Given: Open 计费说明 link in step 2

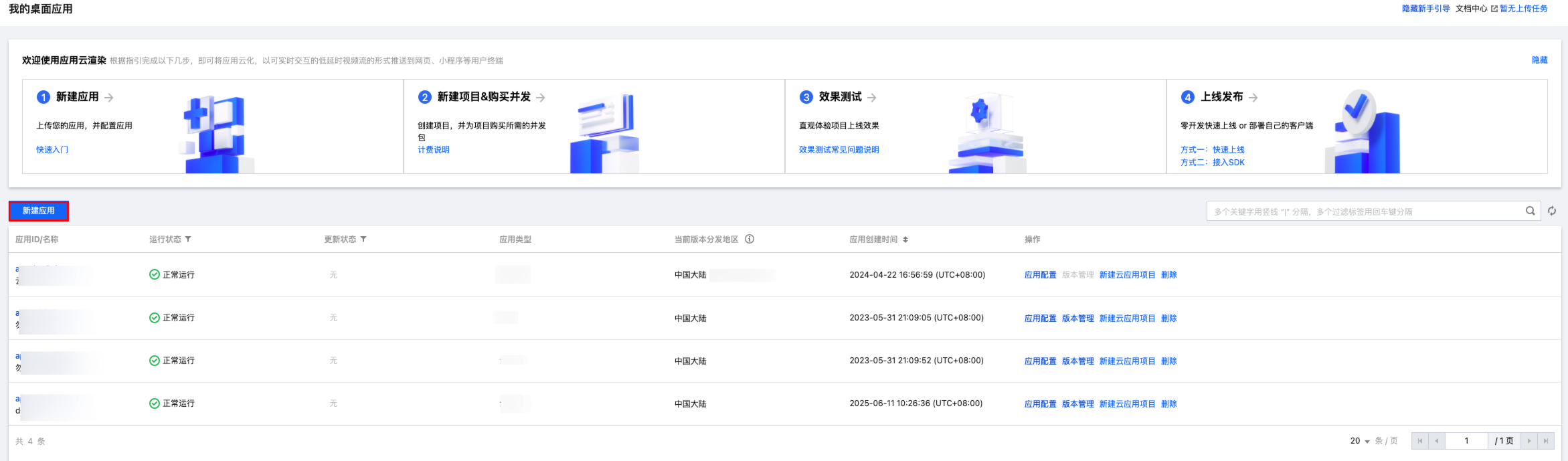Looking at the screenshot, I should tap(434, 150).
